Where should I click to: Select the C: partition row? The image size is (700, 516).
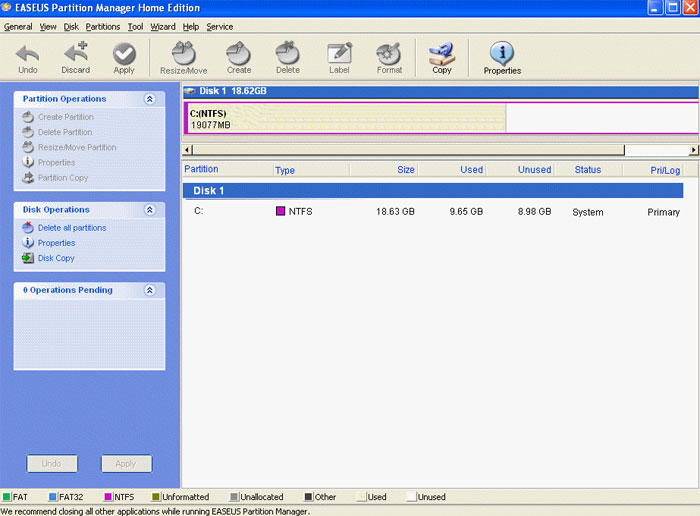[433, 212]
